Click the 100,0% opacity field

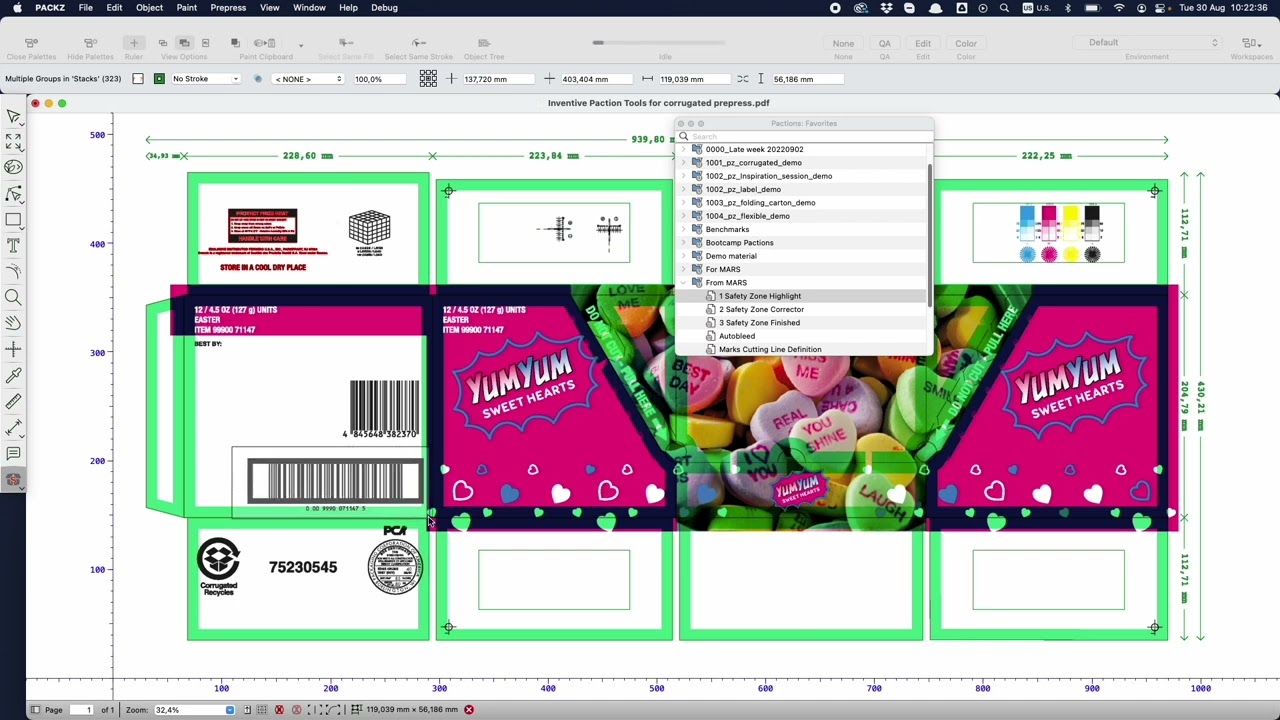[x=379, y=79]
